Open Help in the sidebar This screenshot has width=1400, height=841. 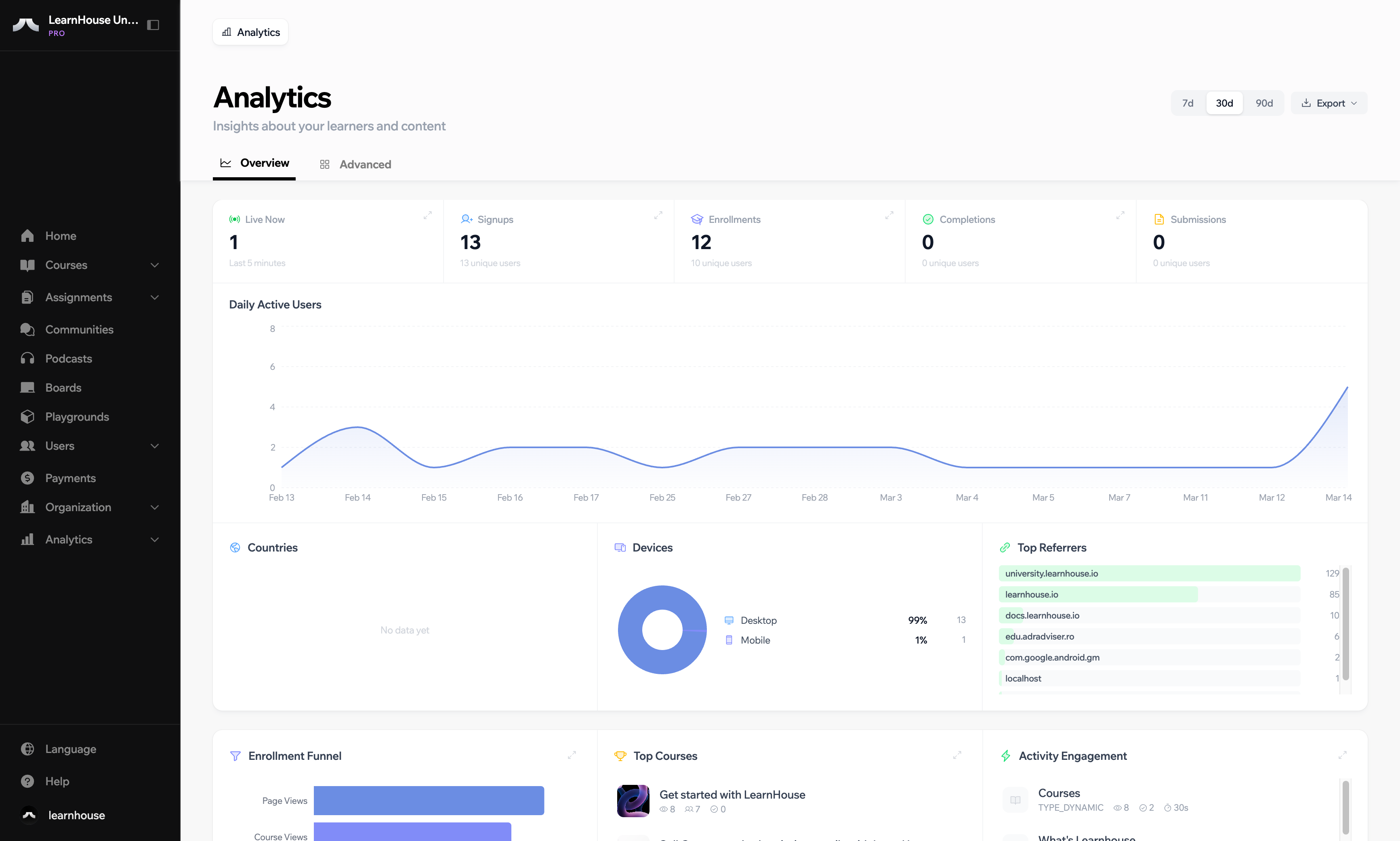pyautogui.click(x=57, y=781)
